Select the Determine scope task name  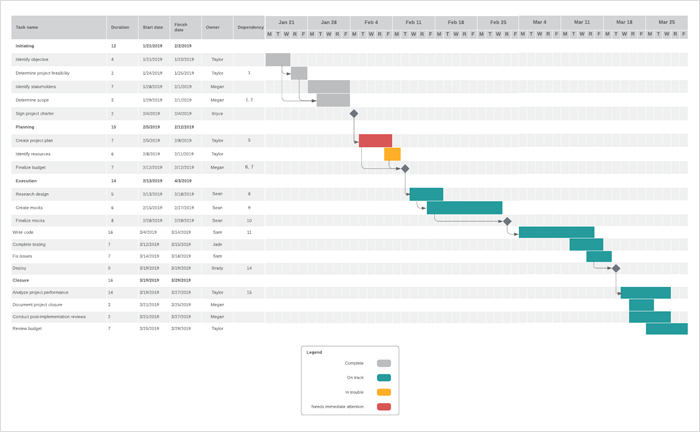32,100
